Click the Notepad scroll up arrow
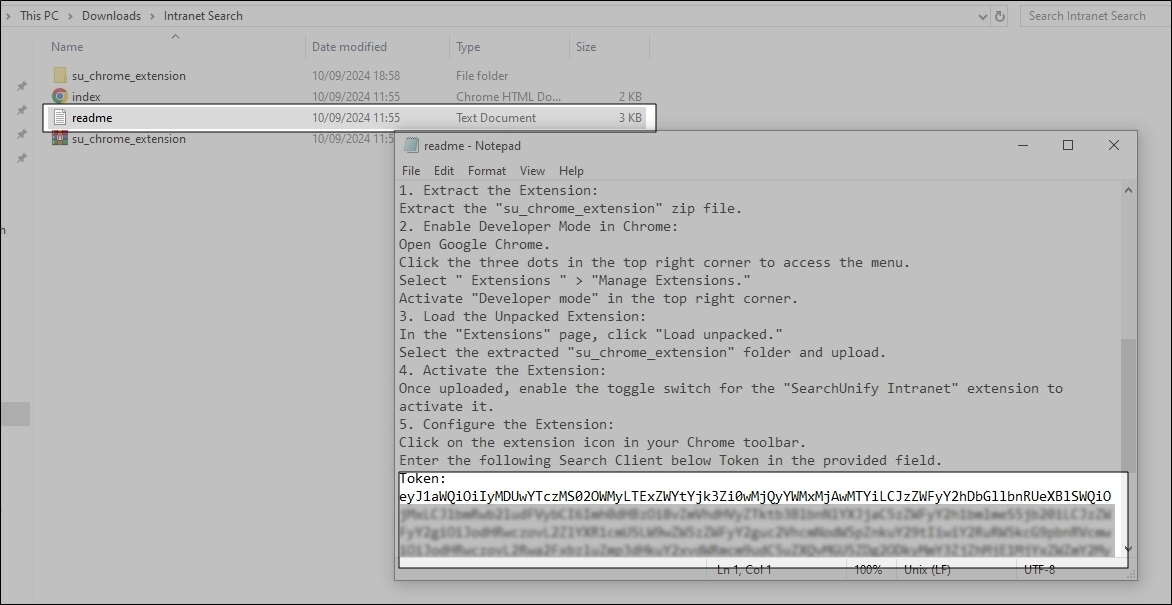 [1128, 190]
